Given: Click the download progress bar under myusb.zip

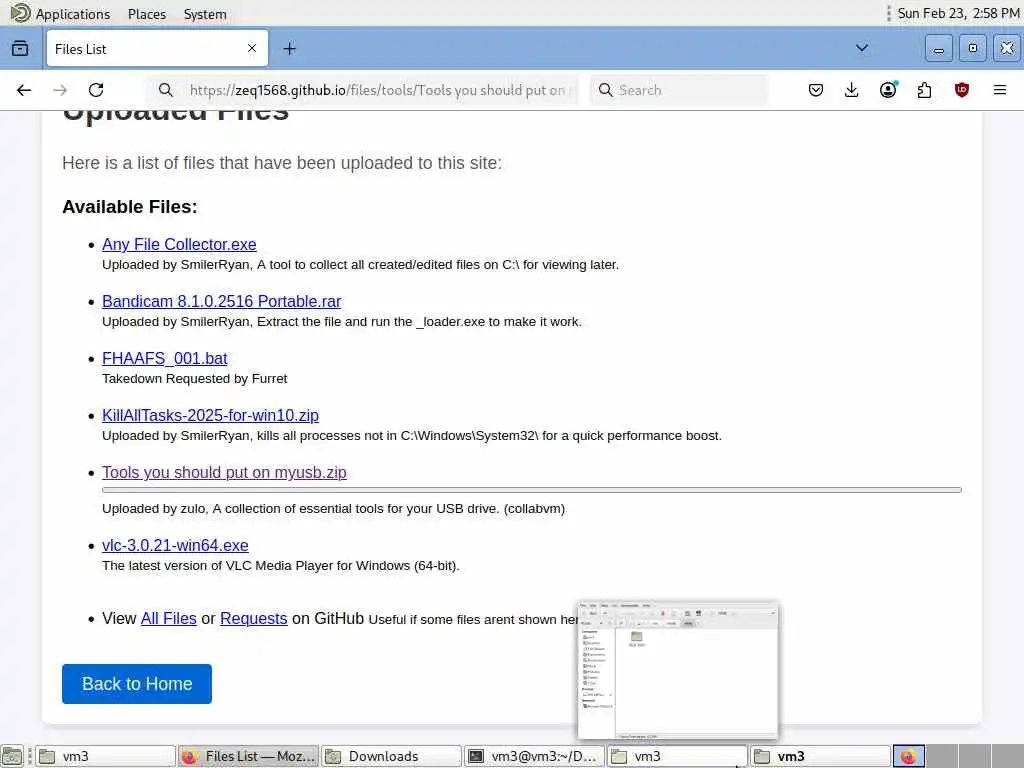Looking at the screenshot, I should click(x=532, y=490).
